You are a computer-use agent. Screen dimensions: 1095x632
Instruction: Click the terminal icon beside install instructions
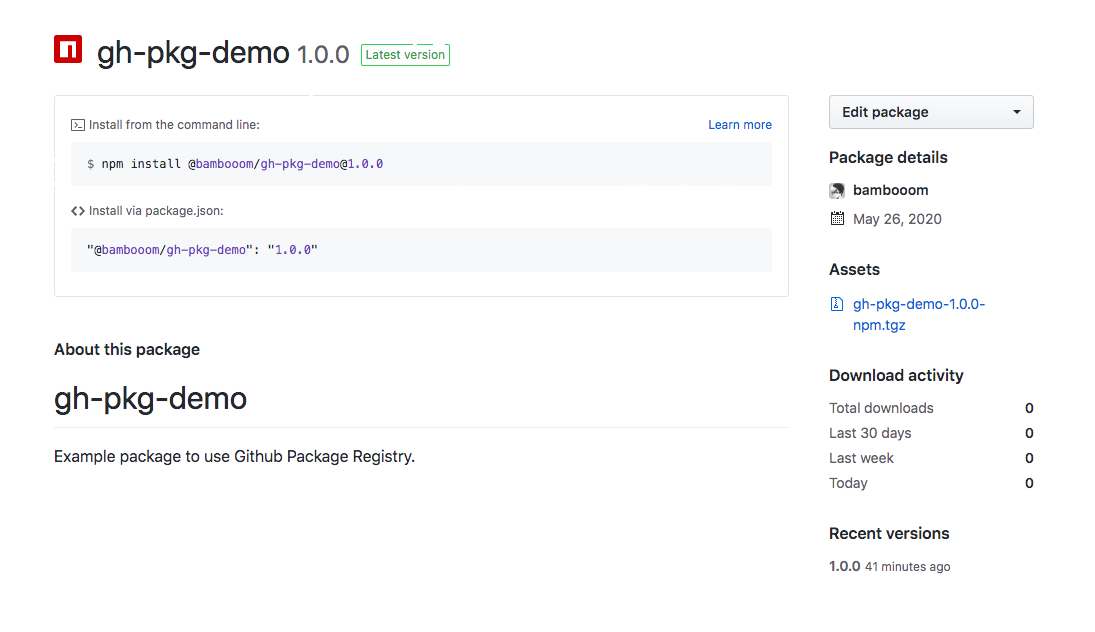[78, 125]
